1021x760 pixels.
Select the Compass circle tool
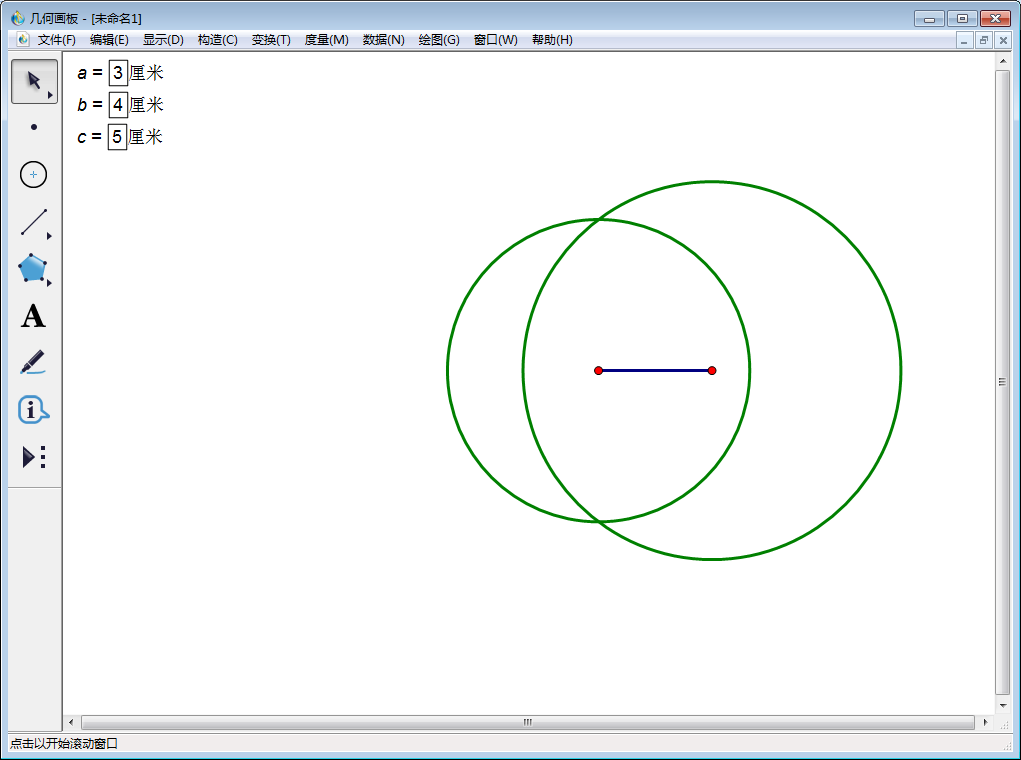point(34,175)
